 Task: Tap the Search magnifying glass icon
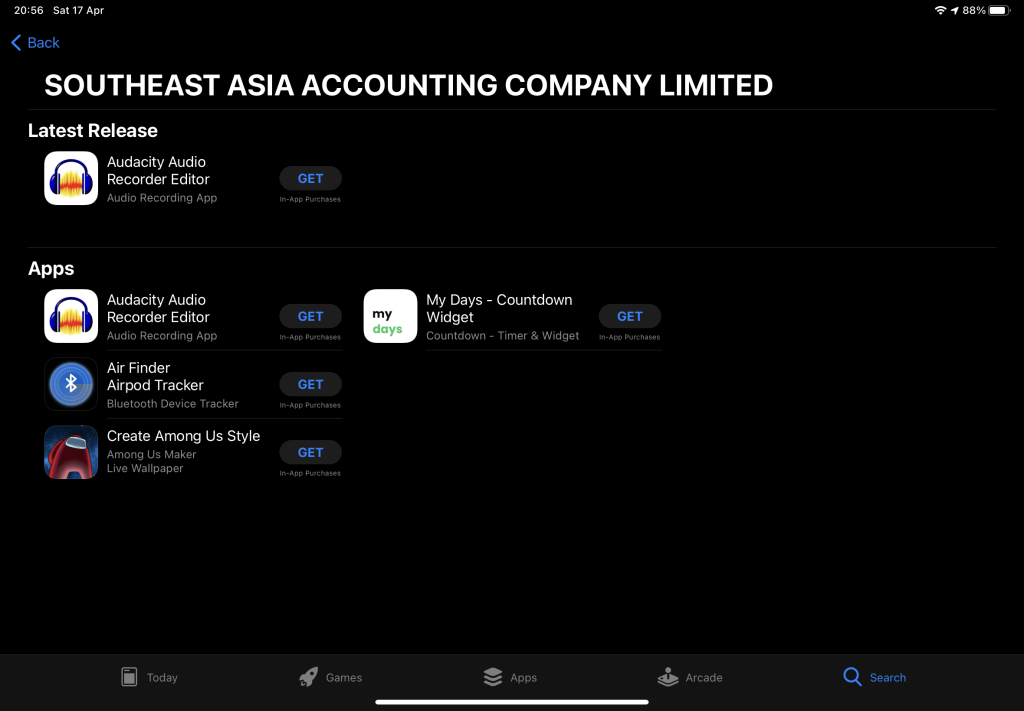851,677
